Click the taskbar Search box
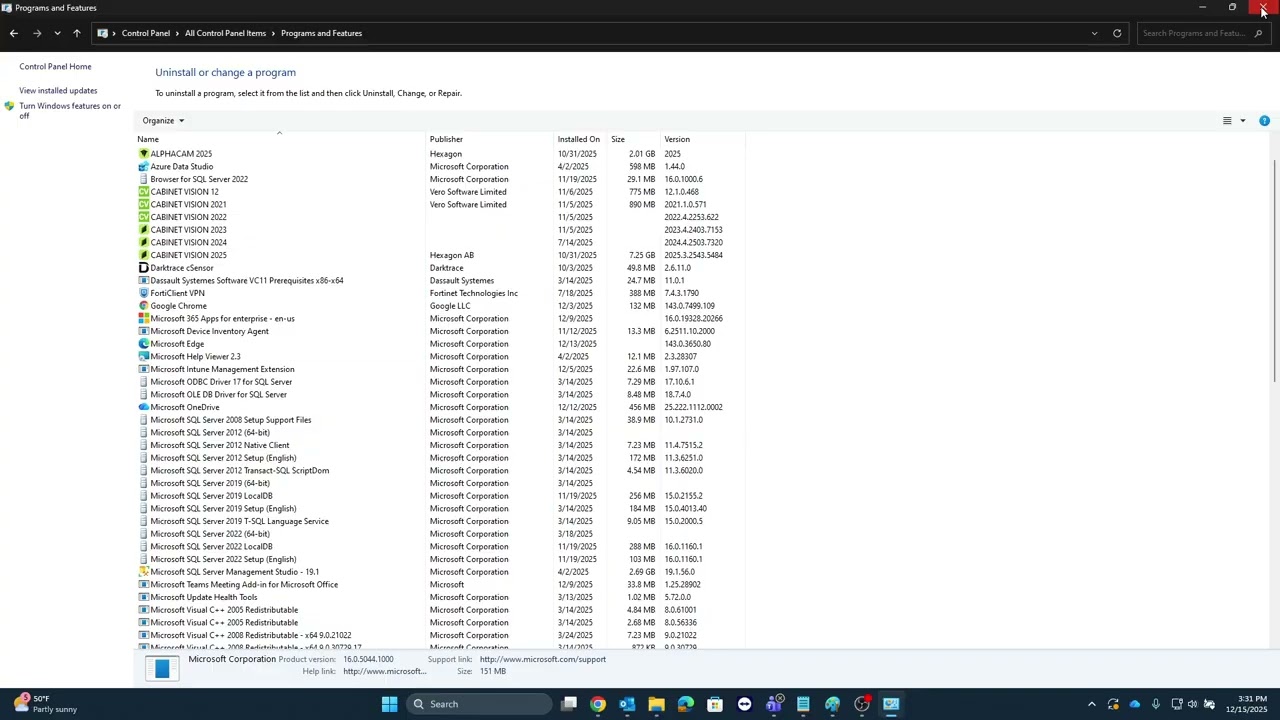This screenshot has height=720, width=1280. point(481,704)
